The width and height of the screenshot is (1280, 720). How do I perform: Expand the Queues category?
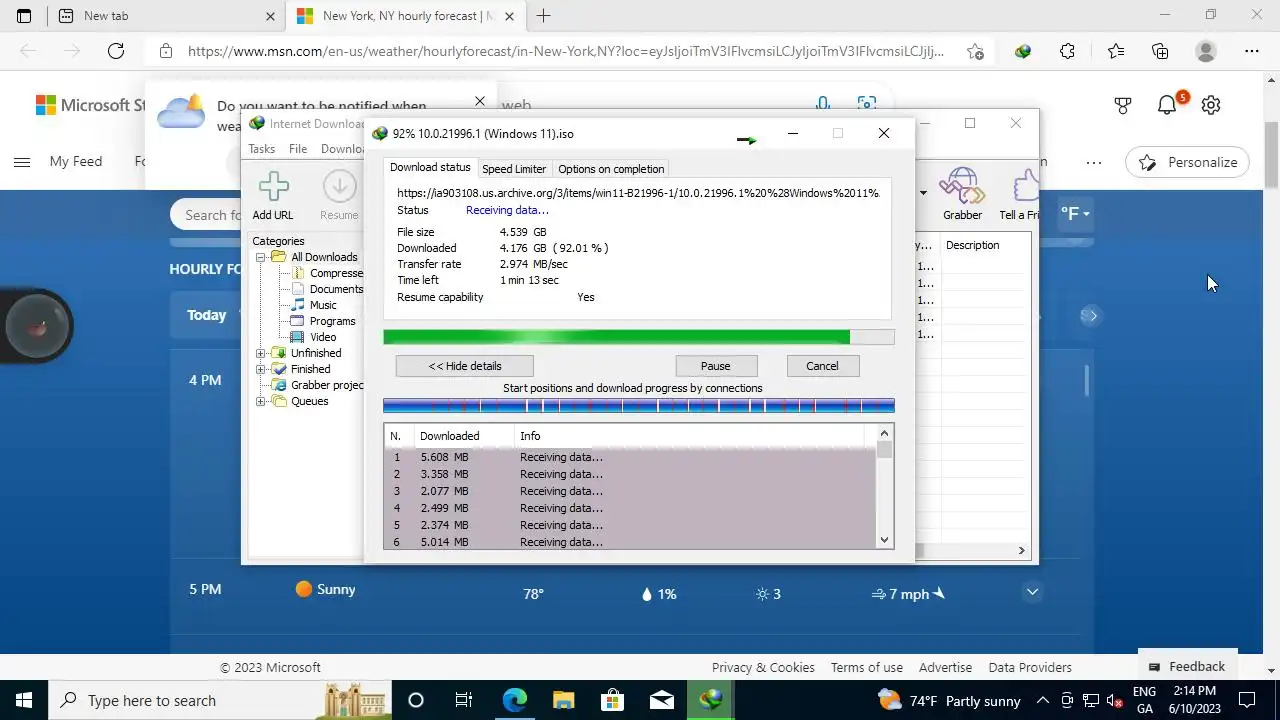coord(261,401)
